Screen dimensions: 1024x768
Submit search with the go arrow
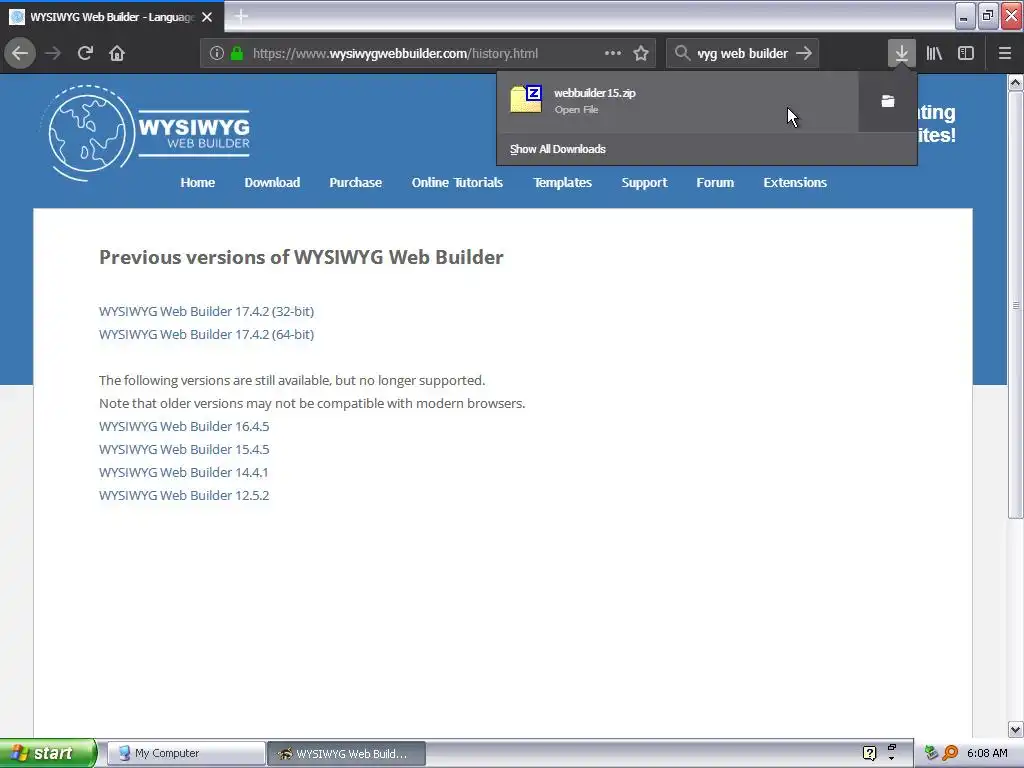804,53
